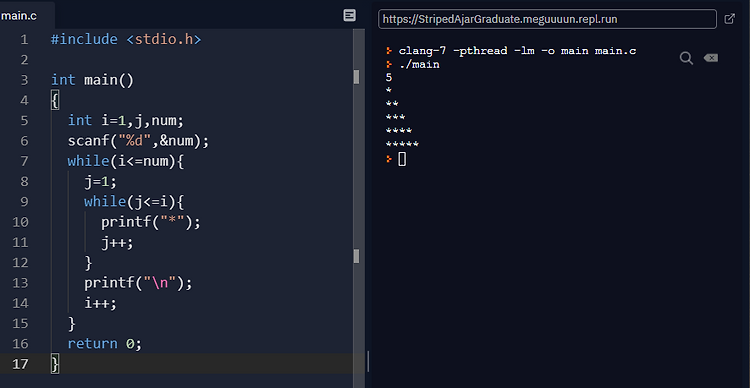
Task: Click the 'clang-7 -pthread' compile command line
Action: (x=518, y=51)
